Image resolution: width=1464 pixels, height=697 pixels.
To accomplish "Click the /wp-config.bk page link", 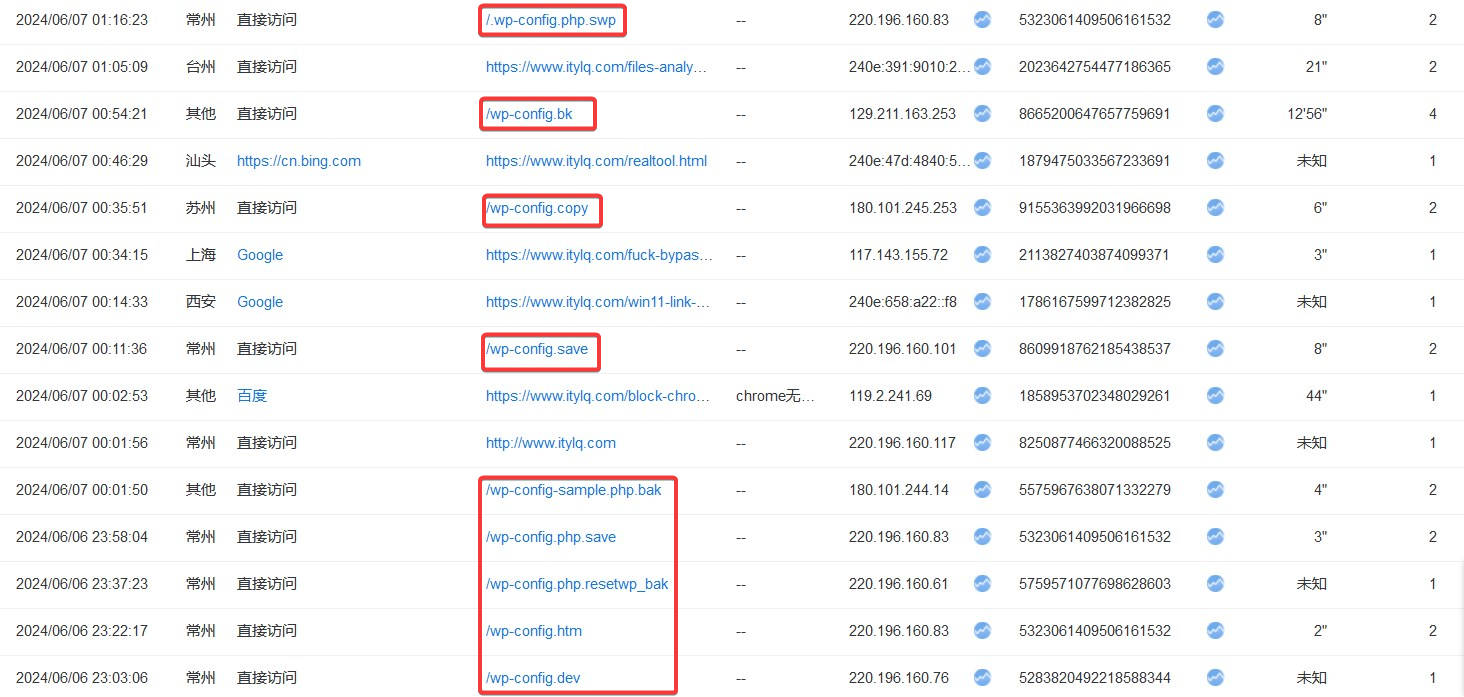I will point(529,114).
